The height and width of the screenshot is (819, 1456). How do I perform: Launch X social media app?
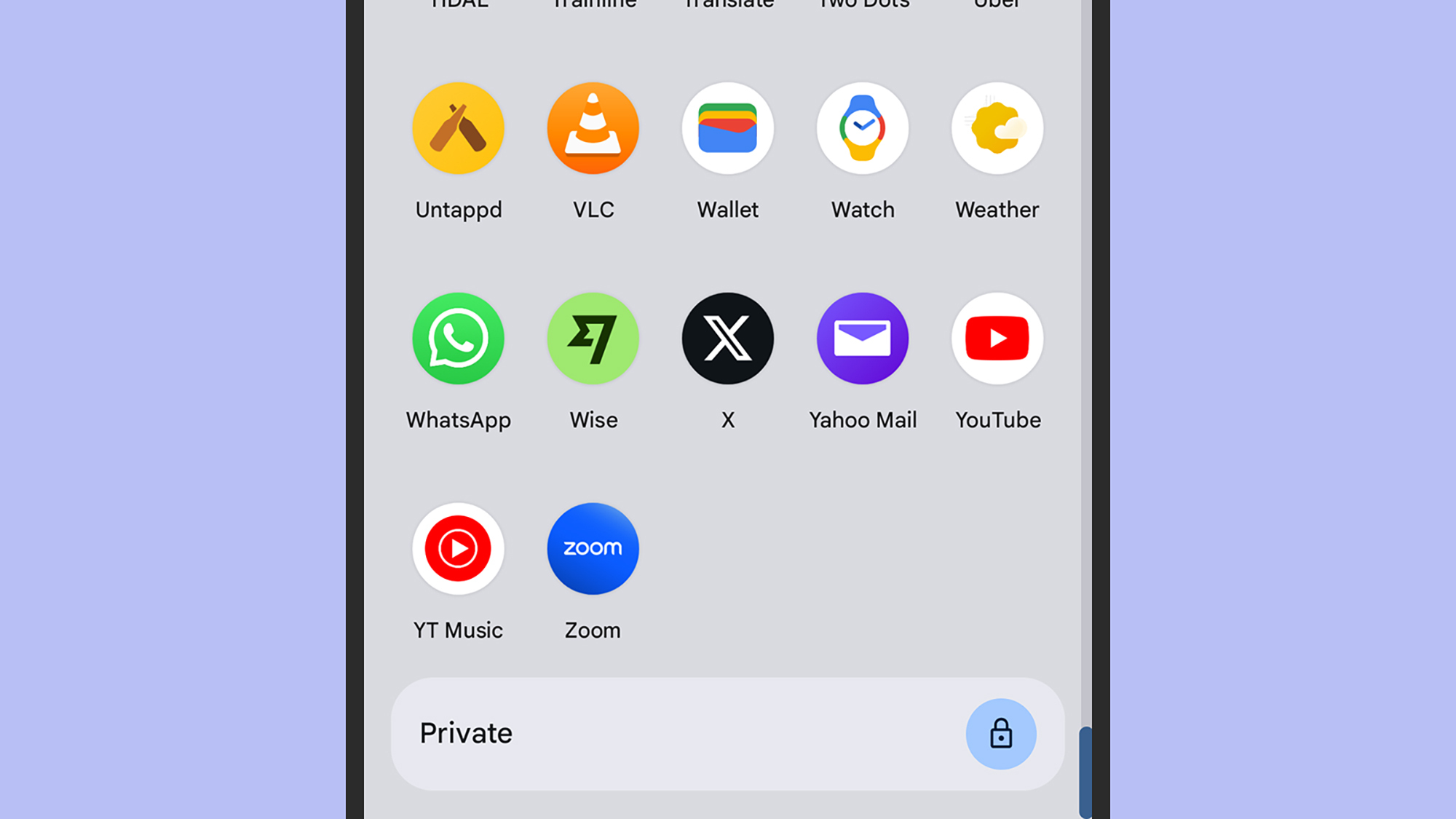coord(728,338)
